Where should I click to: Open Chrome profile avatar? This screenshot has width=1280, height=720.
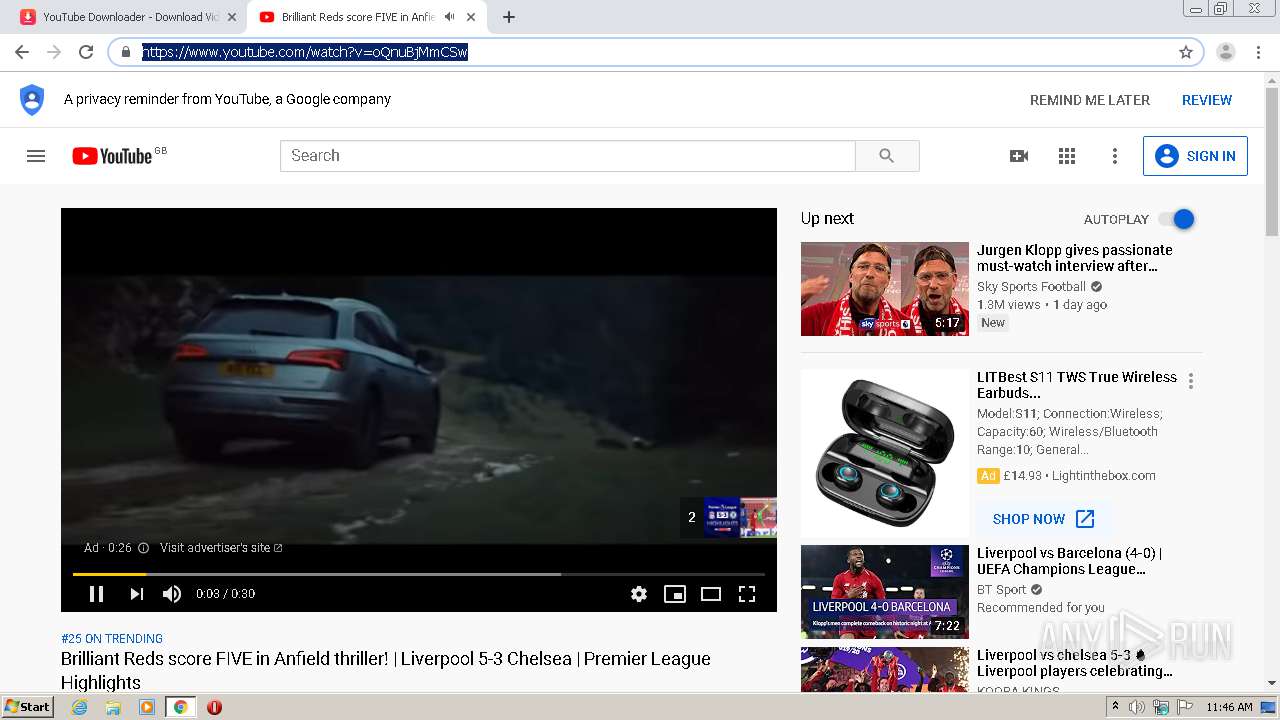(1226, 52)
